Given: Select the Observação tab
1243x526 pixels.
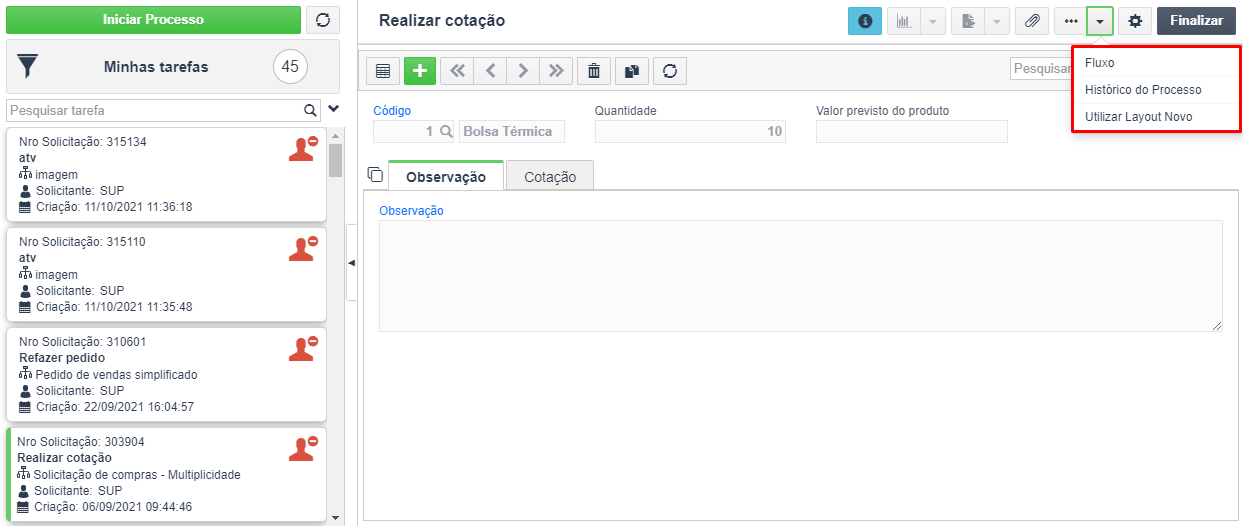Looking at the screenshot, I should tap(446, 176).
